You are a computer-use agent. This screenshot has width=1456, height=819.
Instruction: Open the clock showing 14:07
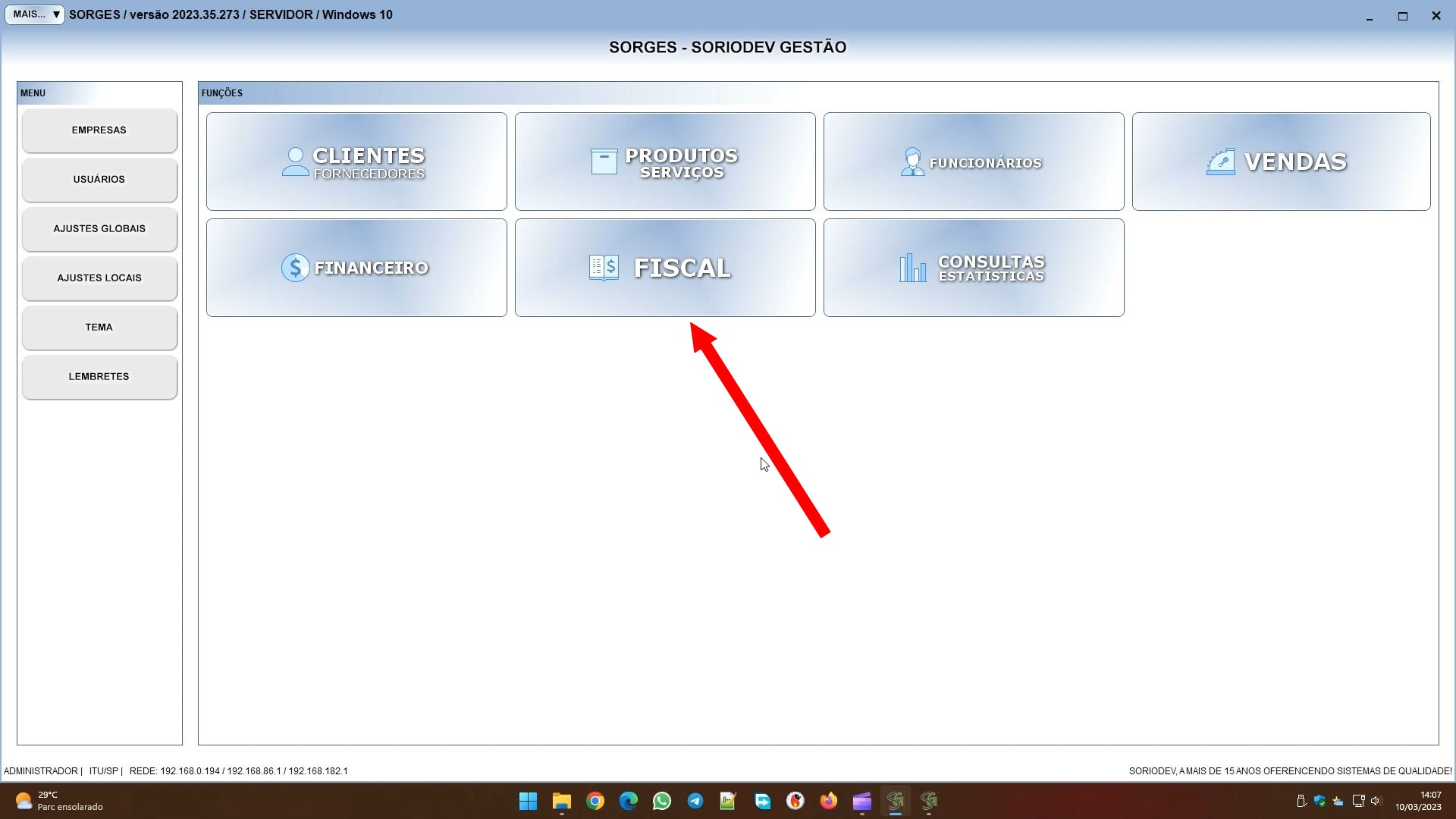tap(1419, 801)
